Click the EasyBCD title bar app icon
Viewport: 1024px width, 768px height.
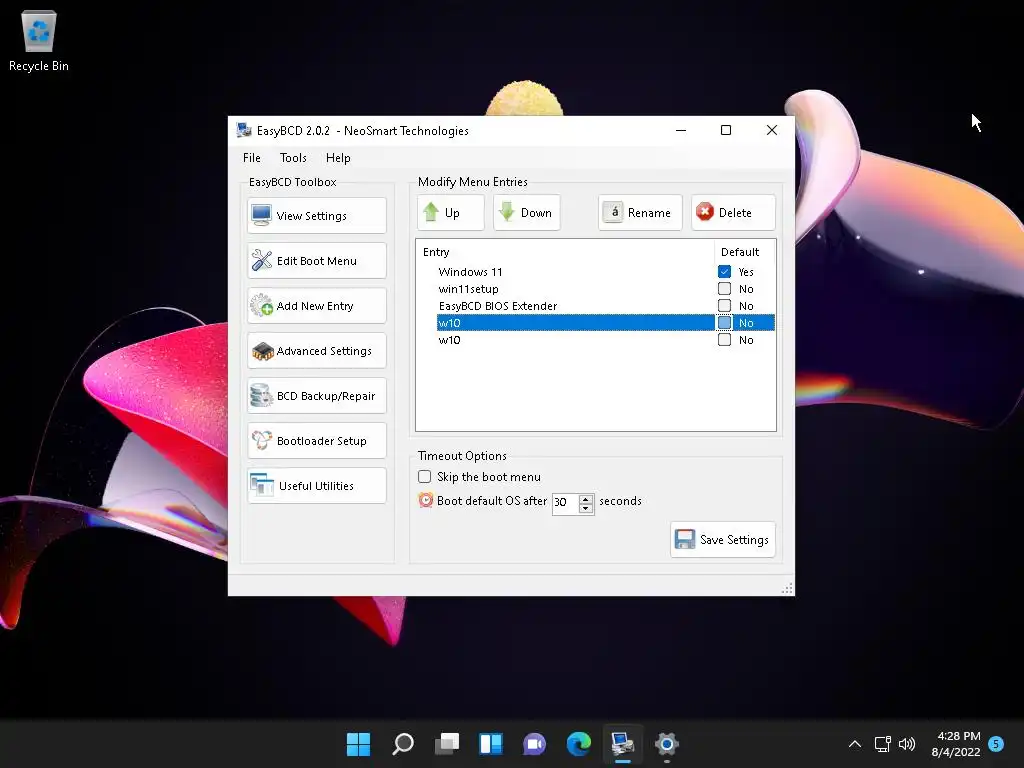pos(244,130)
